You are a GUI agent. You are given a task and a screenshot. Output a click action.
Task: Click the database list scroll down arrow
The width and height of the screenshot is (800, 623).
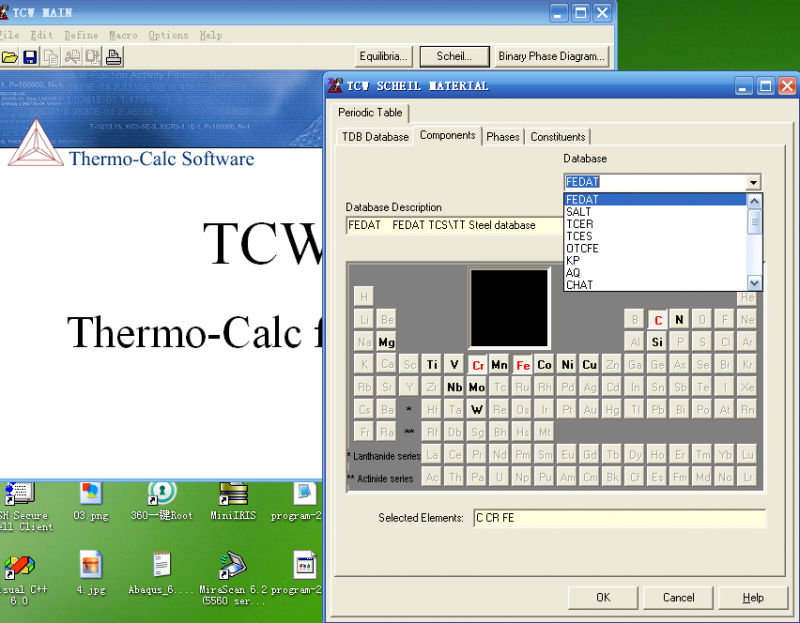pyautogui.click(x=754, y=283)
